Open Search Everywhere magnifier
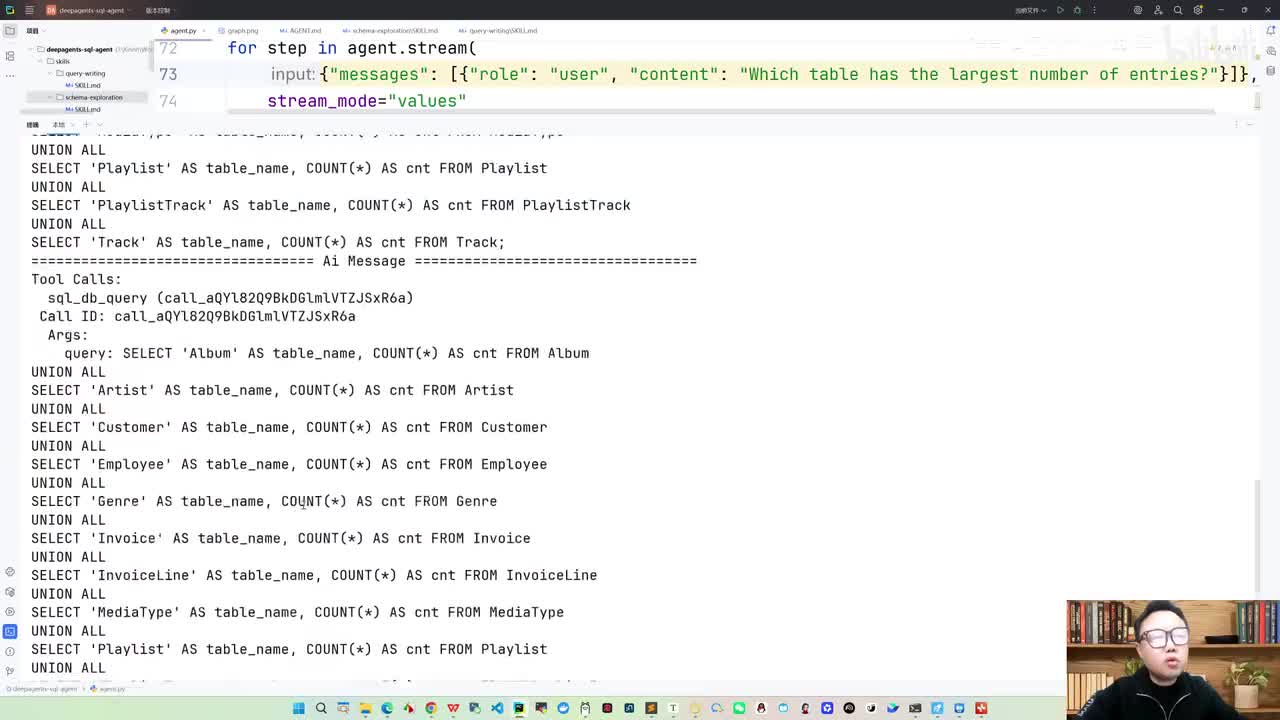This screenshot has width=1280, height=720. click(1178, 10)
